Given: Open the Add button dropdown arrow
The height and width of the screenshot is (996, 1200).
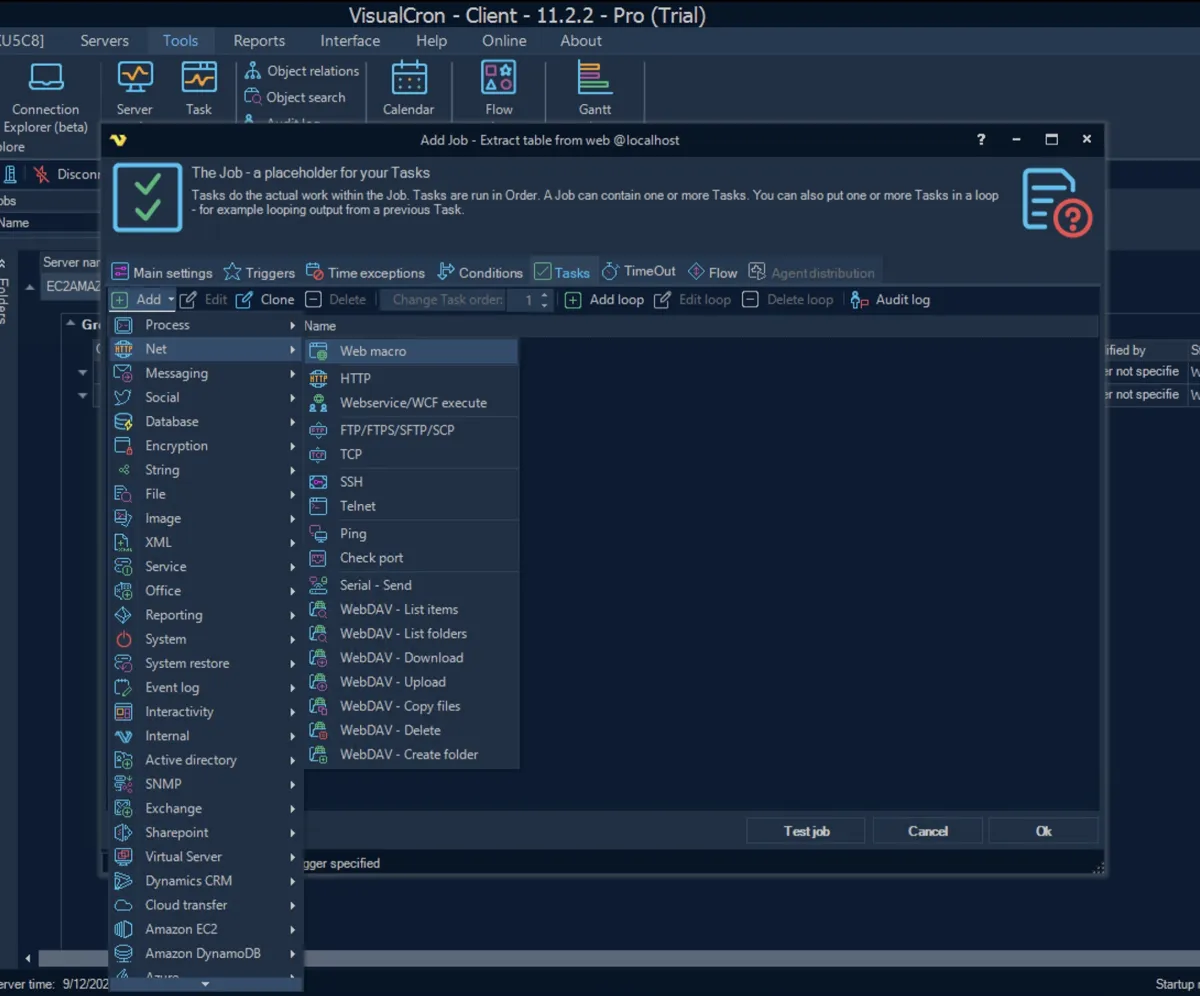Looking at the screenshot, I should pos(171,300).
